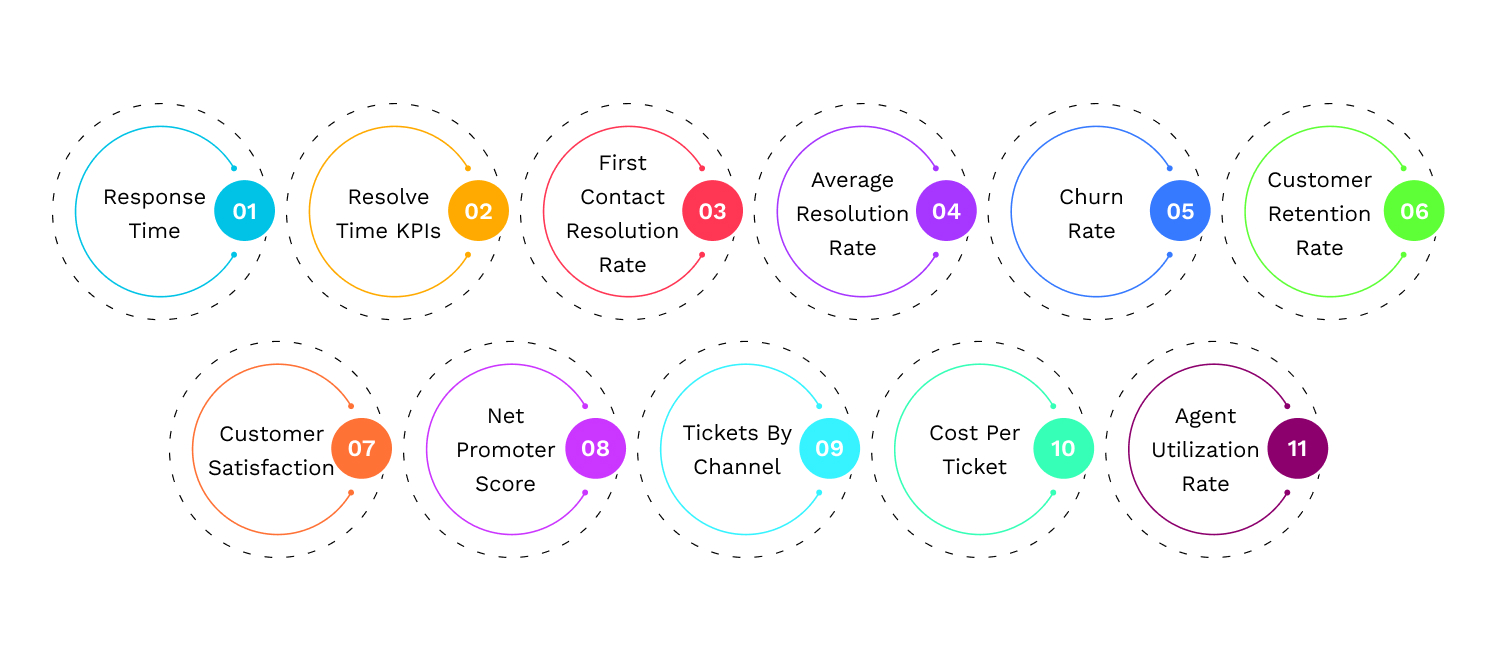This screenshot has width=1500, height=662.
Task: Click the Customer Satisfaction text
Action: point(272,451)
